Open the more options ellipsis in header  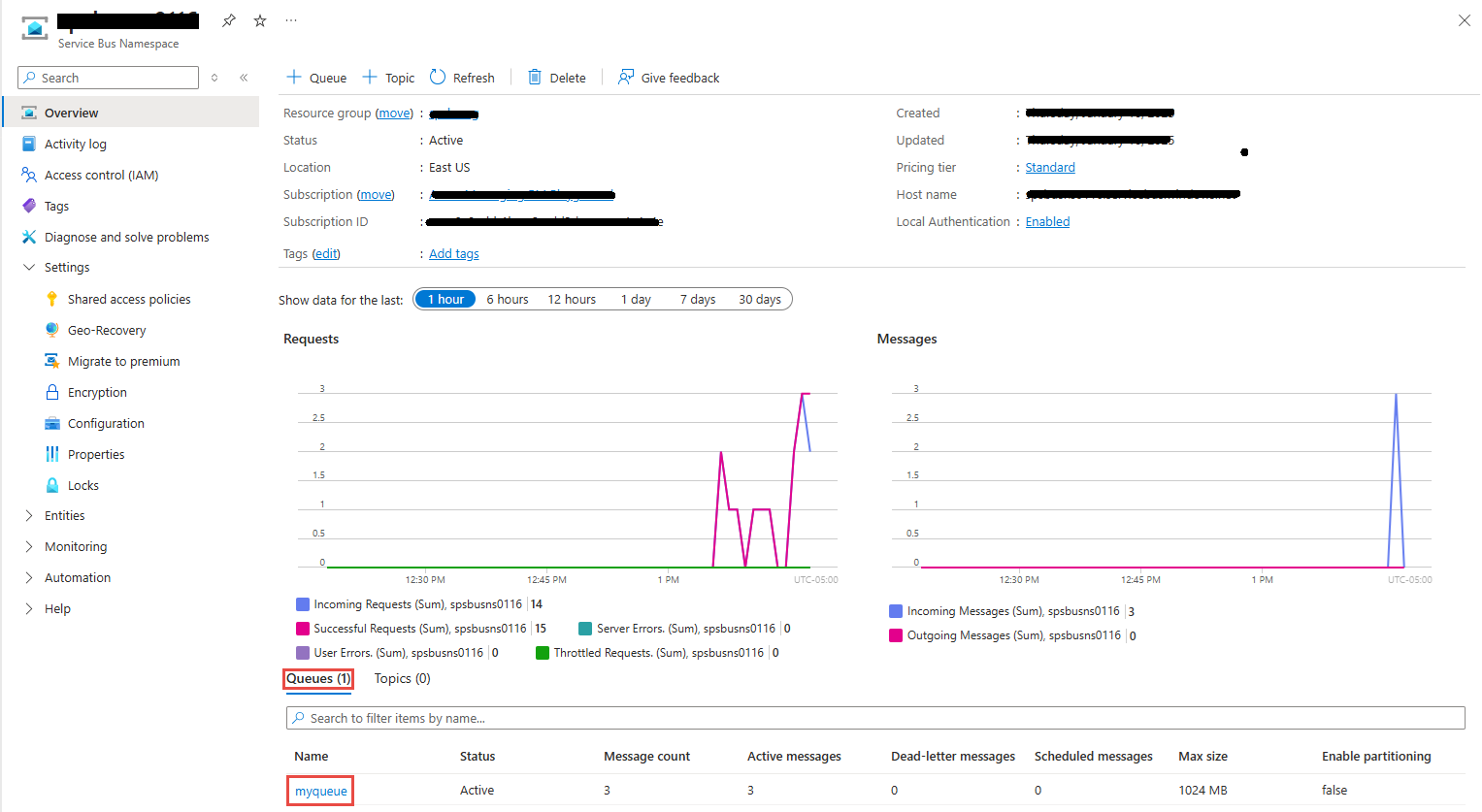(291, 20)
